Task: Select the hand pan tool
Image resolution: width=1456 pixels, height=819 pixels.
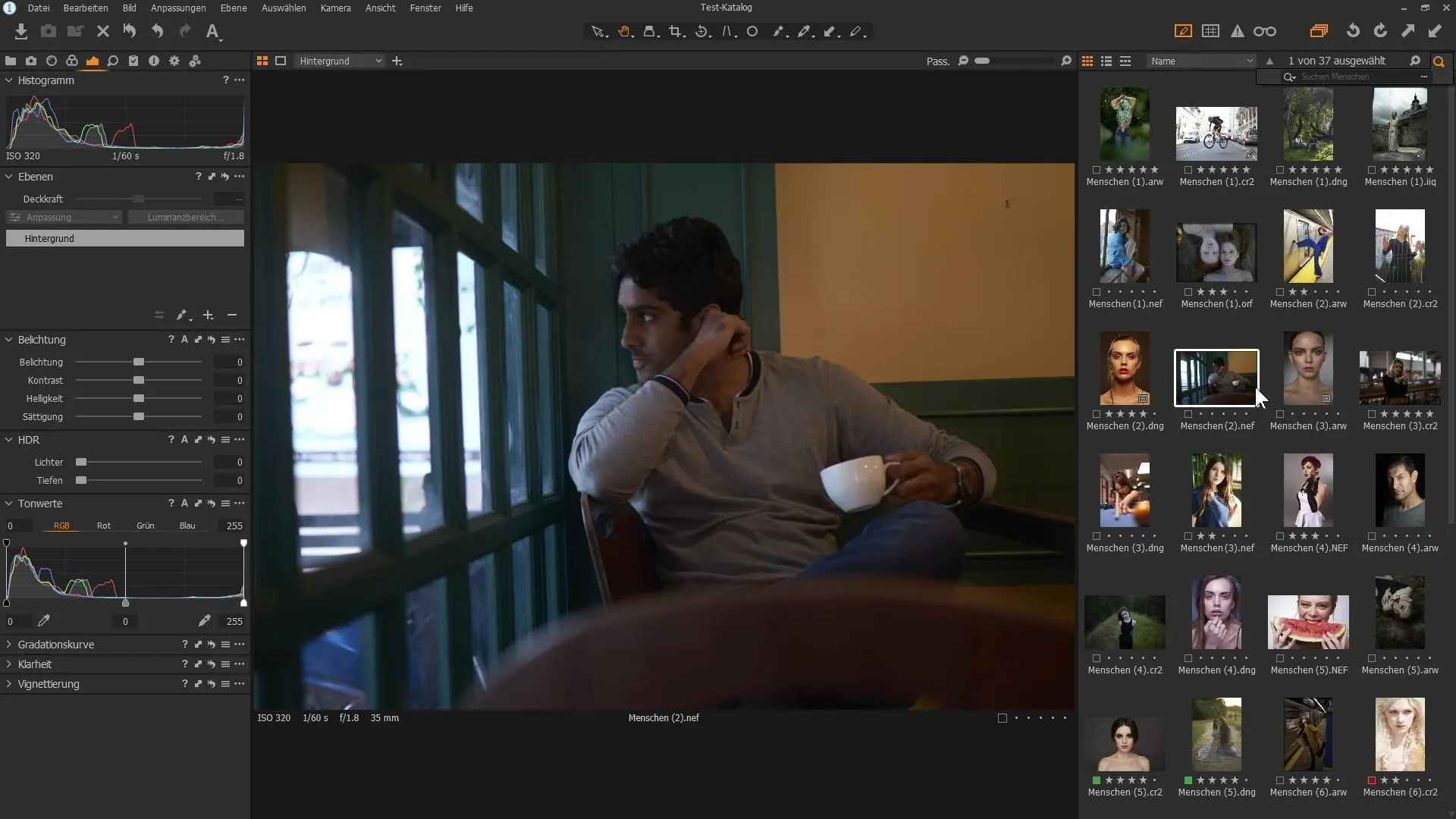Action: point(625,32)
